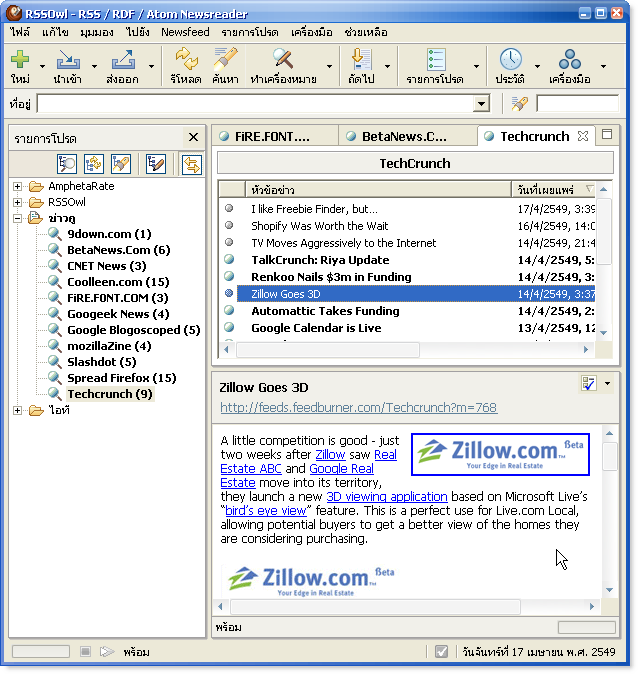Click the Import toolbar icon
Screen dimensions: 638x674
pyautogui.click(x=68, y=60)
